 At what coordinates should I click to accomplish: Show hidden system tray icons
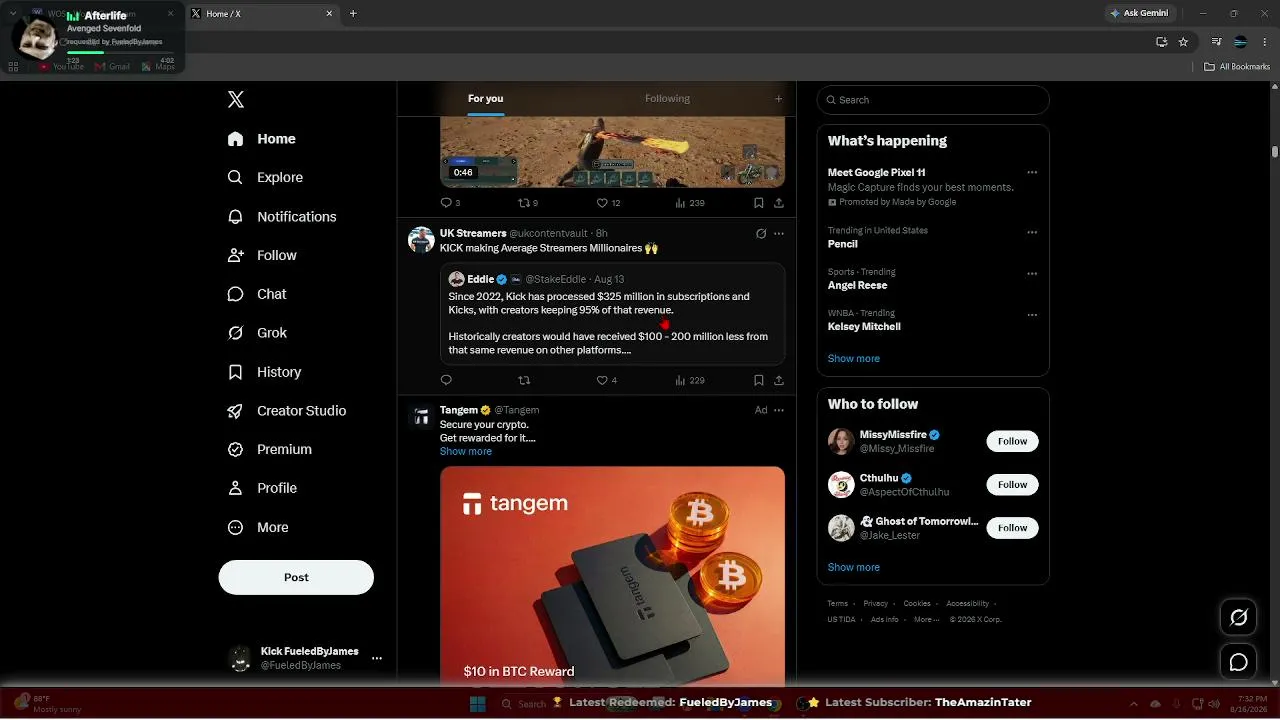click(x=1133, y=703)
